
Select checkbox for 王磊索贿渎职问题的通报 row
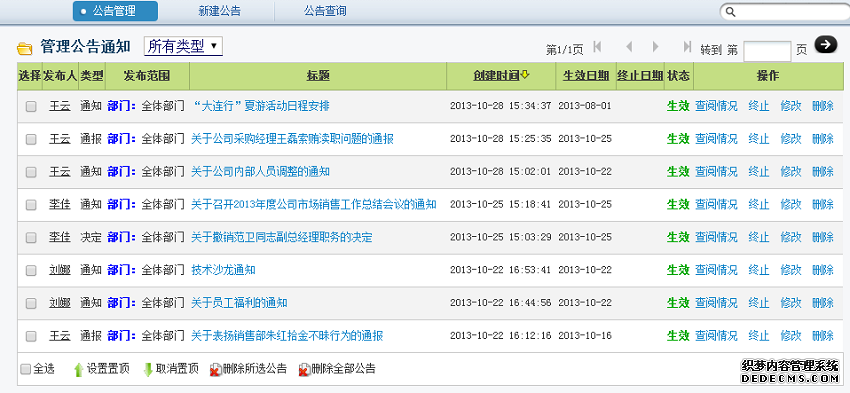click(x=31, y=139)
